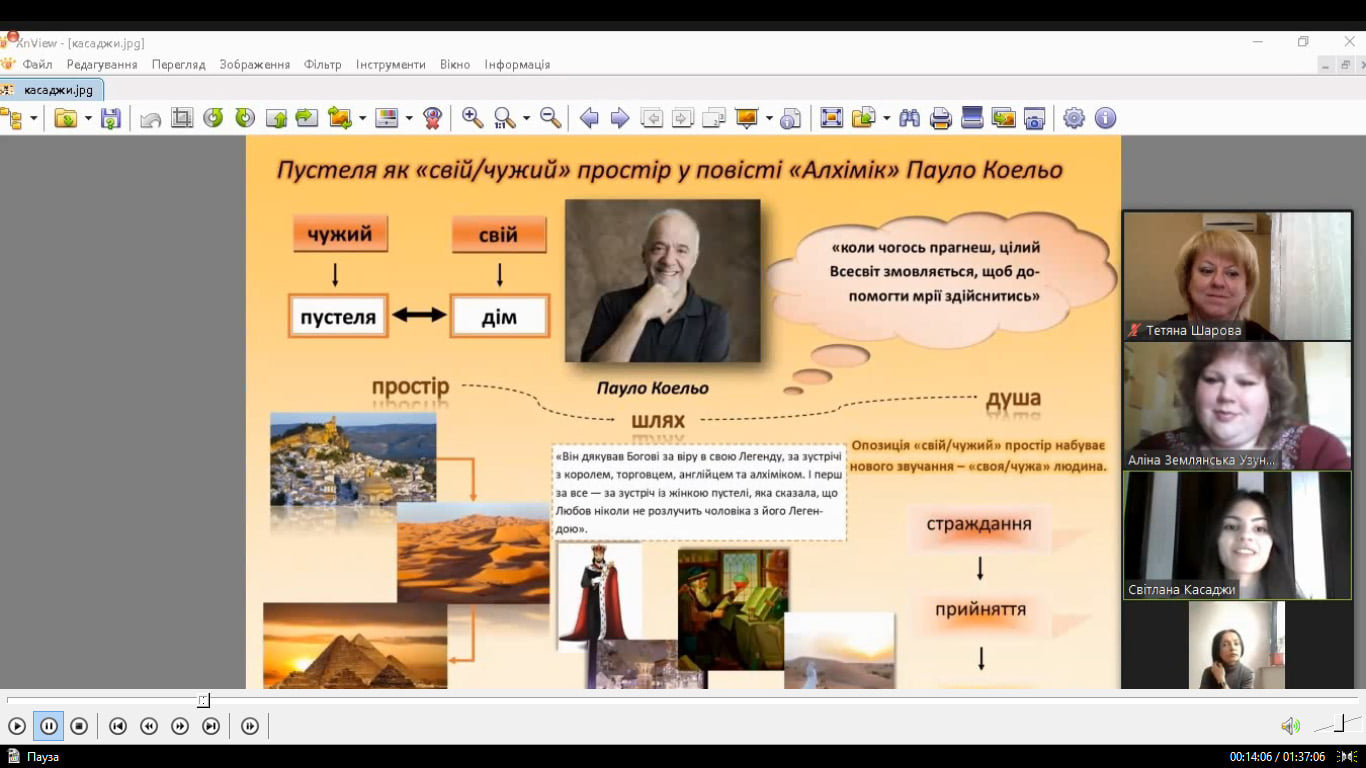Click the horizontal mirror icon with green arrow
Image resolution: width=1366 pixels, height=768 pixels.
click(307, 118)
